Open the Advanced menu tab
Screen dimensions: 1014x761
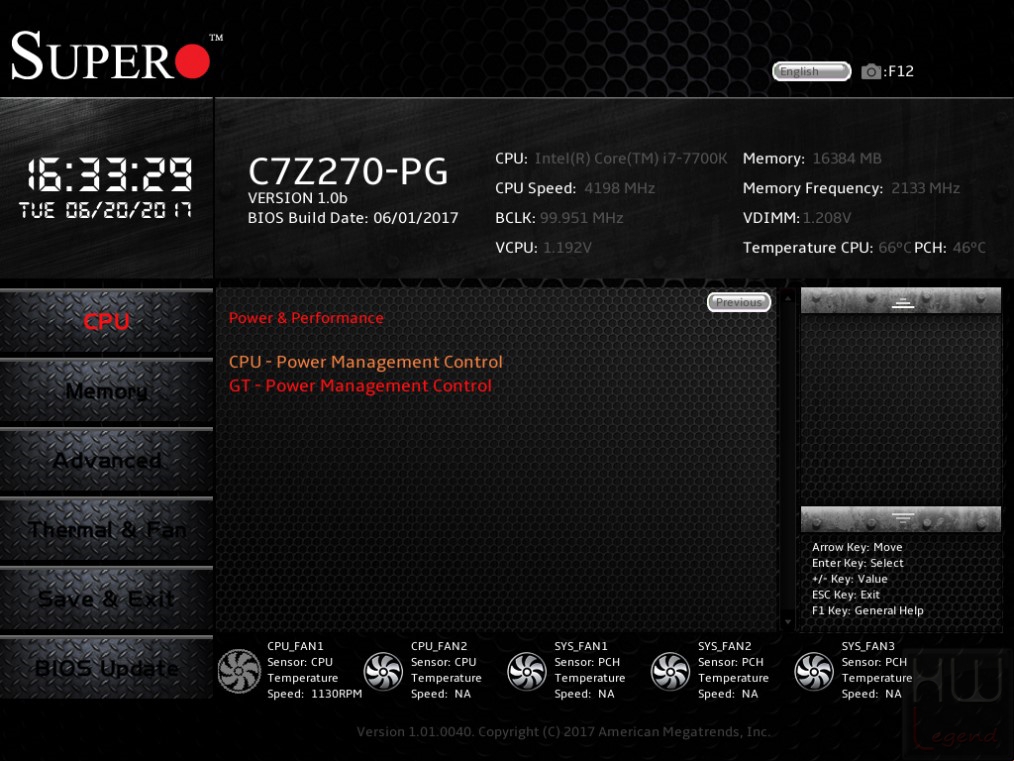pyautogui.click(x=106, y=460)
